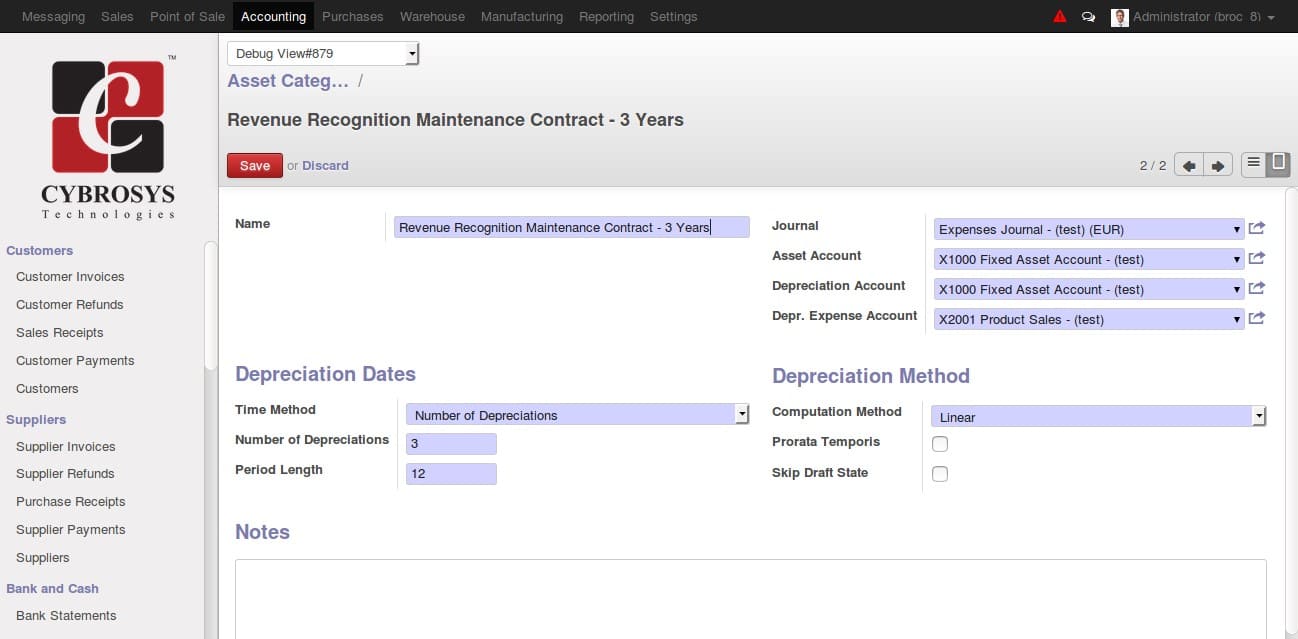Open Supplier Refunds in sidebar

click(65, 474)
